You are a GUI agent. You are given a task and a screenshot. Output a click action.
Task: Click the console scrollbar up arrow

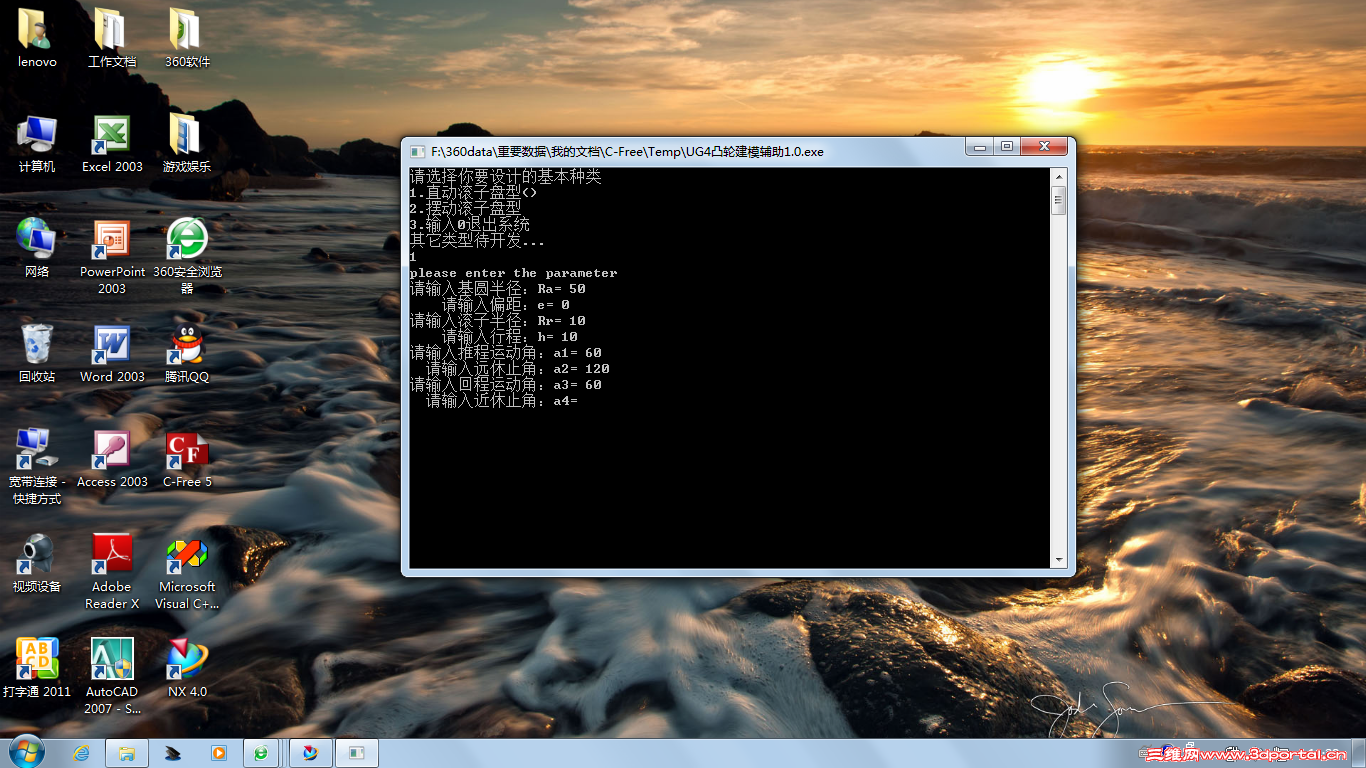[x=1058, y=176]
